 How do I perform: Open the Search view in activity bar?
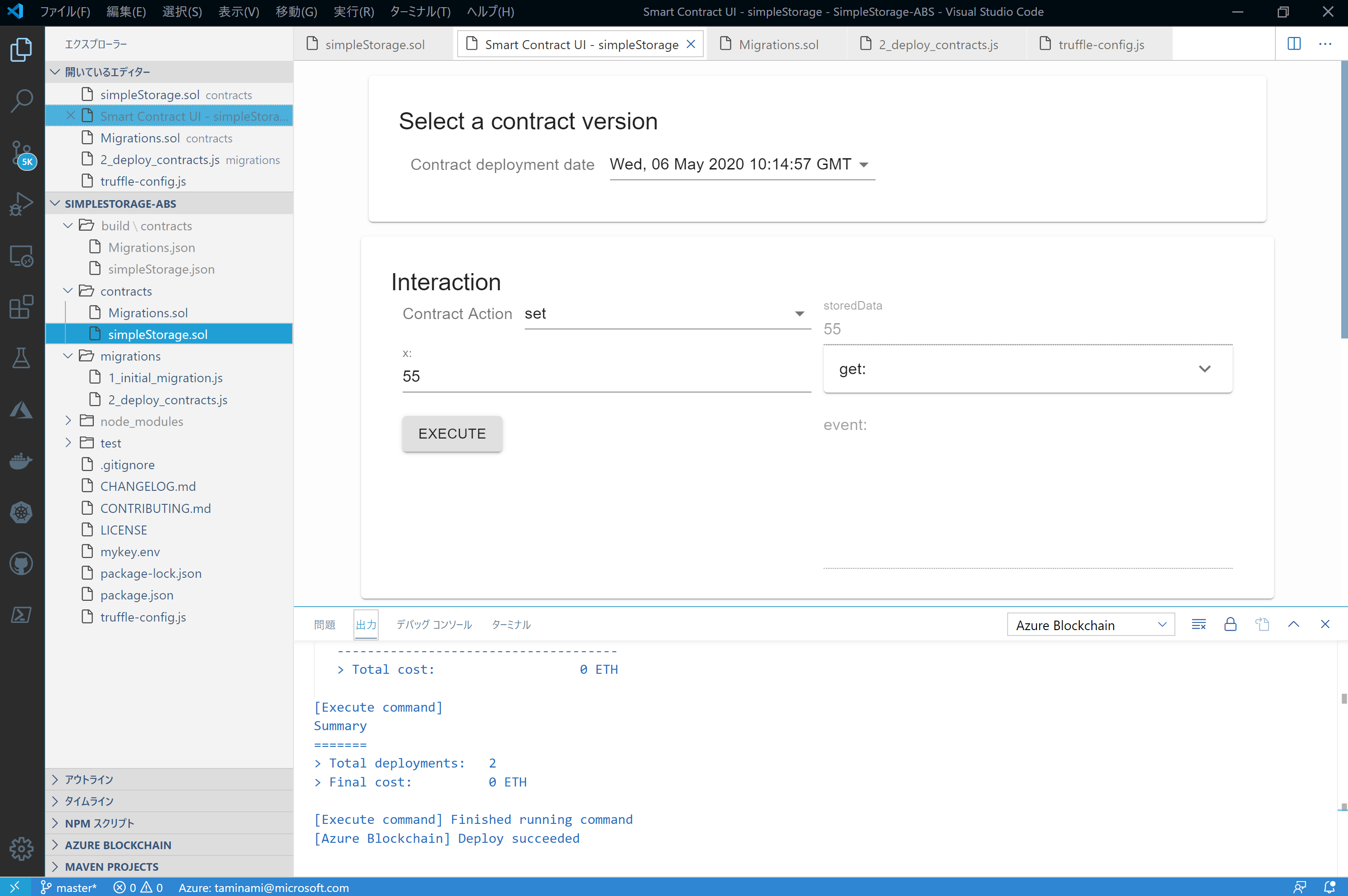[22, 101]
